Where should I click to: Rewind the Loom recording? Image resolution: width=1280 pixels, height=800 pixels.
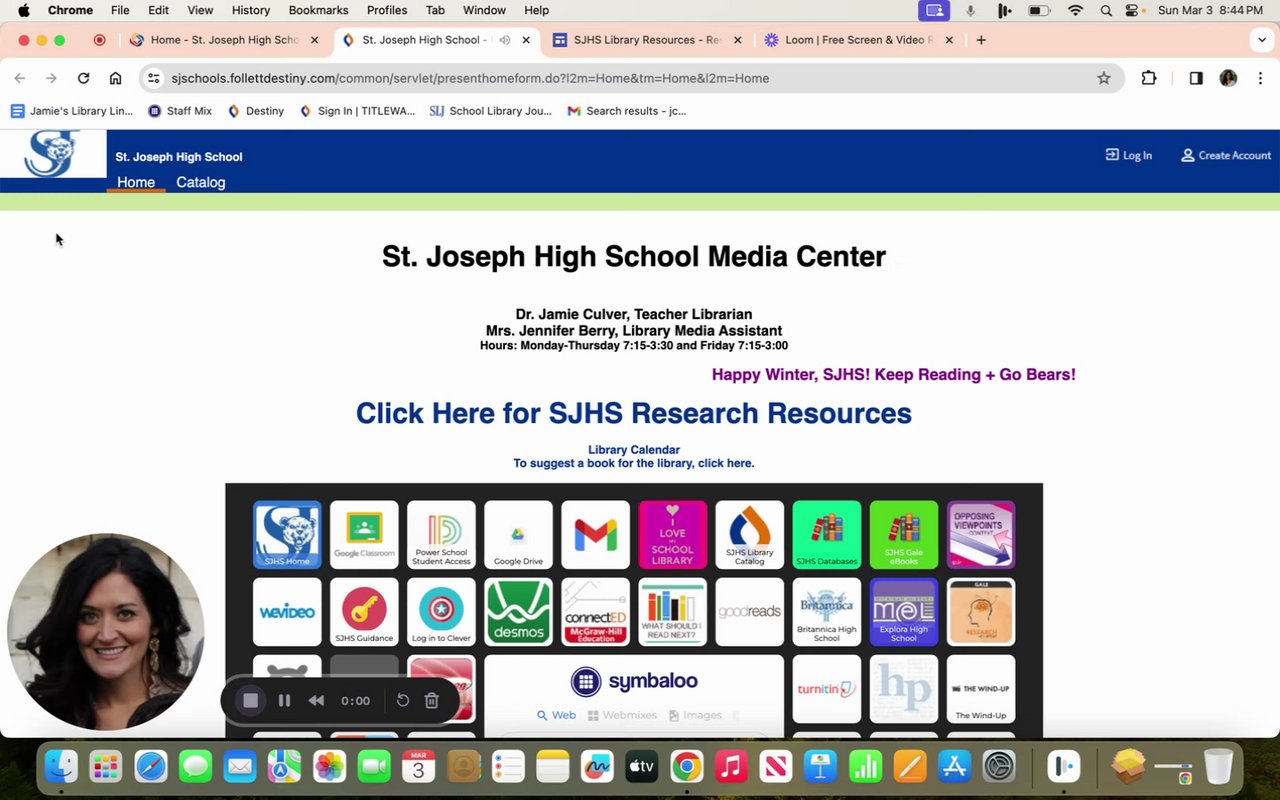pos(316,701)
